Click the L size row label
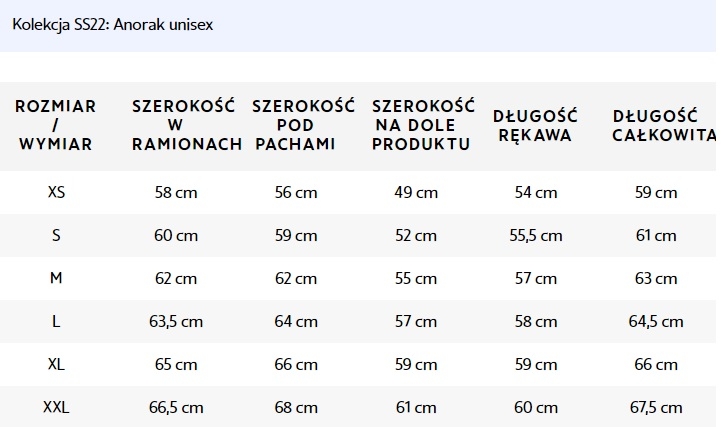The image size is (721, 427). click(56, 321)
